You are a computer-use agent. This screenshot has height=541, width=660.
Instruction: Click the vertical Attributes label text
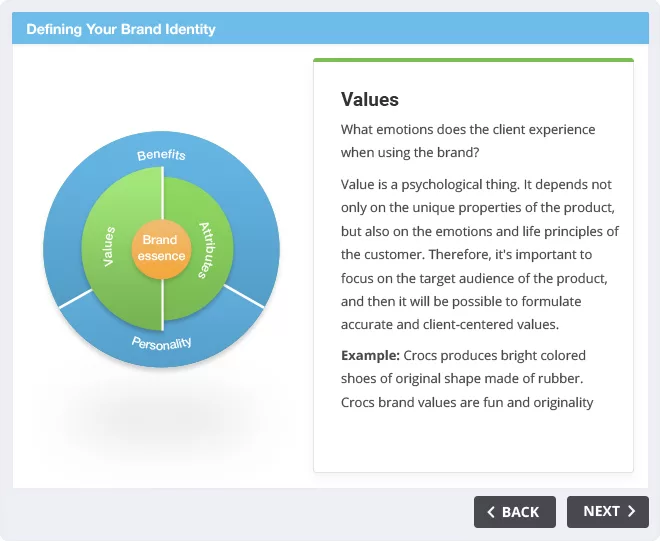(207, 250)
